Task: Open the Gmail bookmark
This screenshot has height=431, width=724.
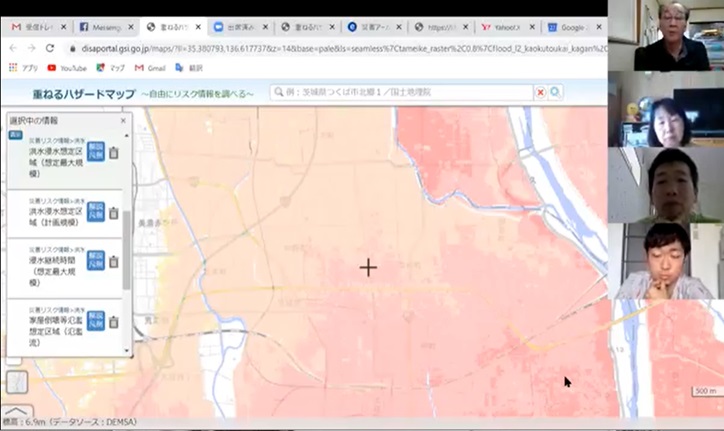Action: (x=150, y=68)
